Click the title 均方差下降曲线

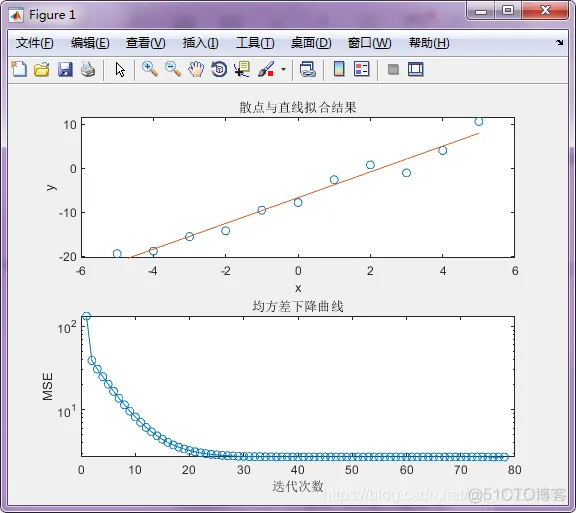(x=298, y=306)
